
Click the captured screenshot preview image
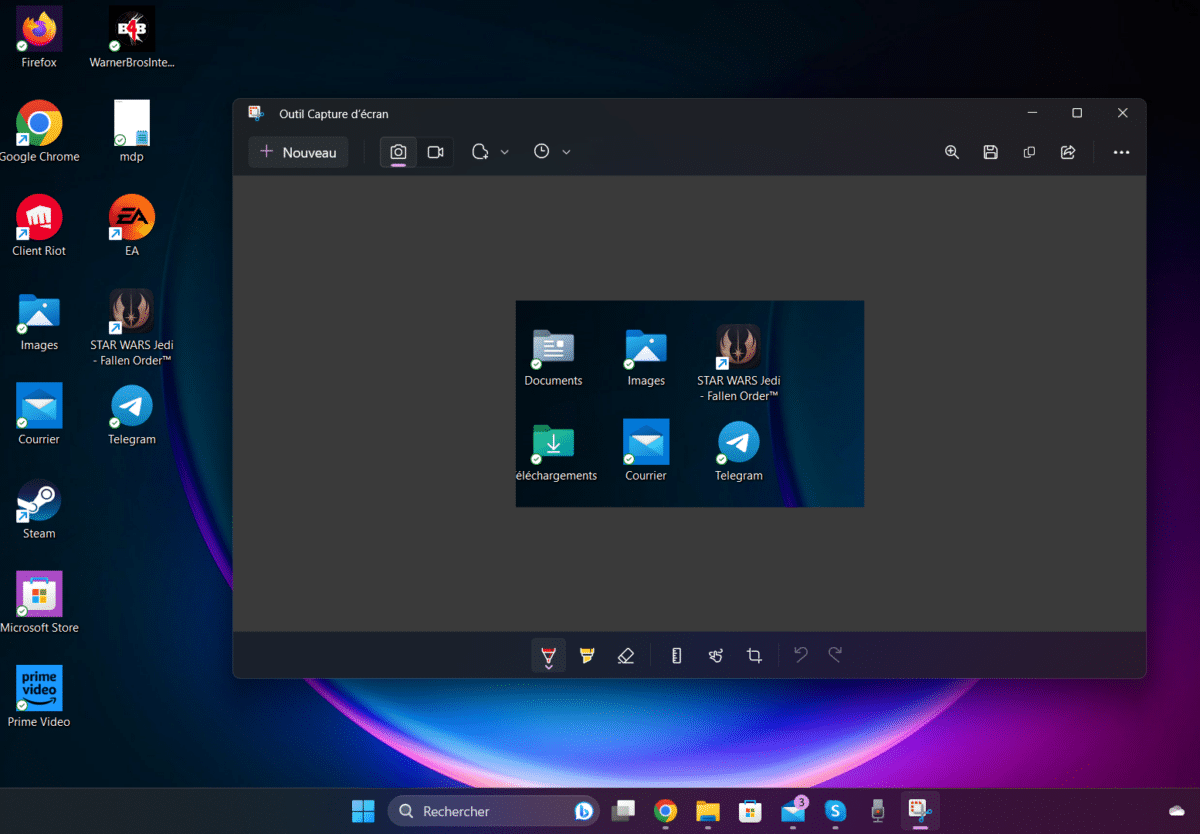[690, 404]
